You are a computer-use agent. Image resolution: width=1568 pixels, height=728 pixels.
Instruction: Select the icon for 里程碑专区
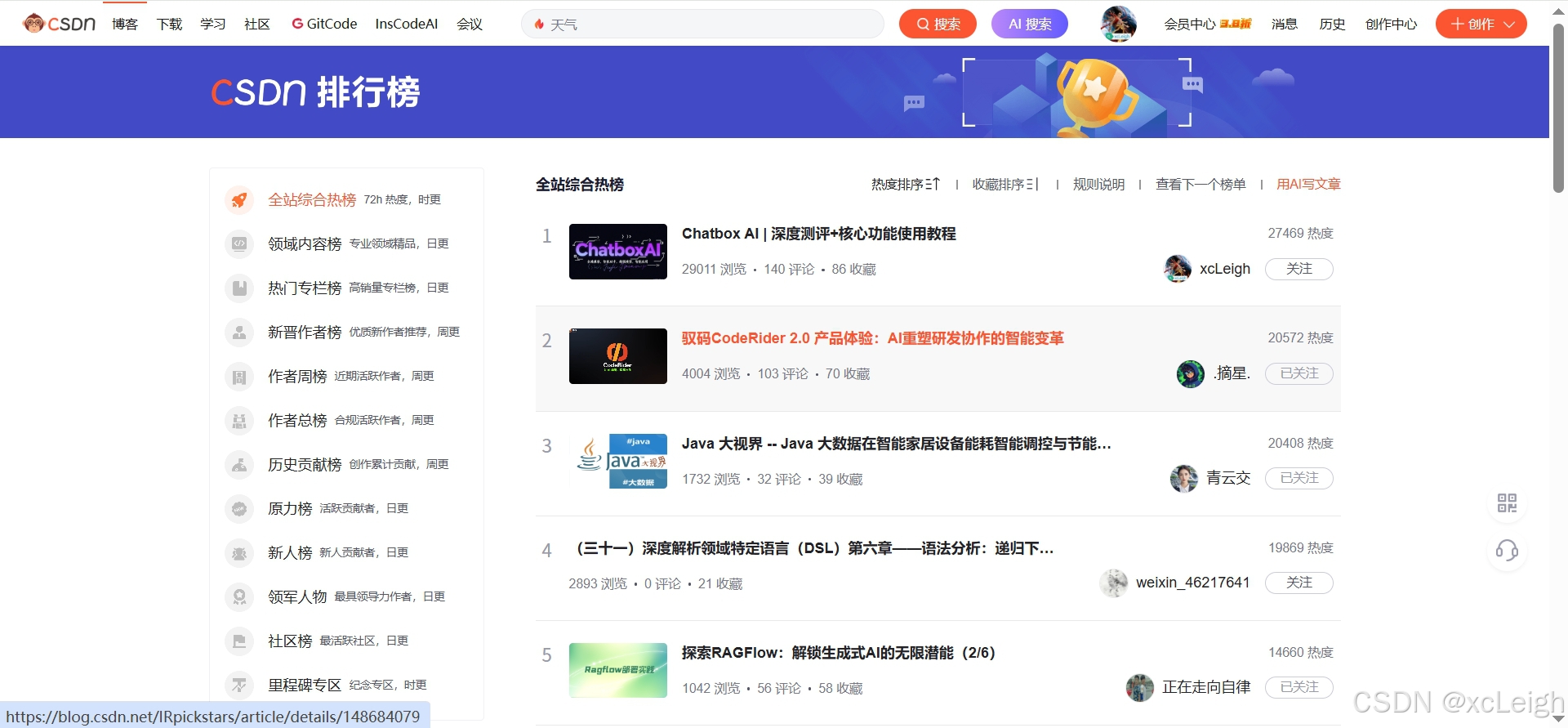[239, 685]
